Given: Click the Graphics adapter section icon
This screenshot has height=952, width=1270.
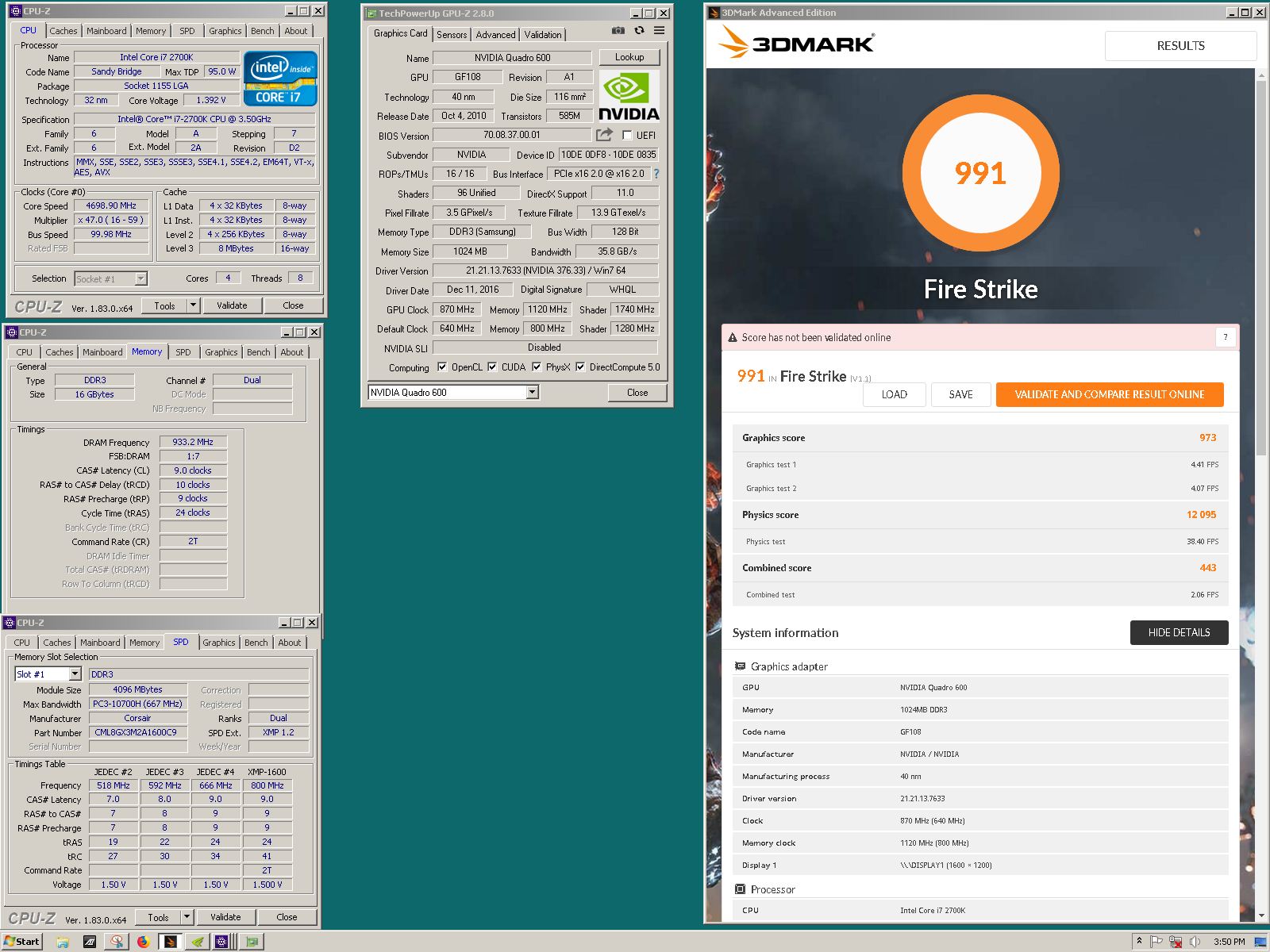Looking at the screenshot, I should (740, 666).
